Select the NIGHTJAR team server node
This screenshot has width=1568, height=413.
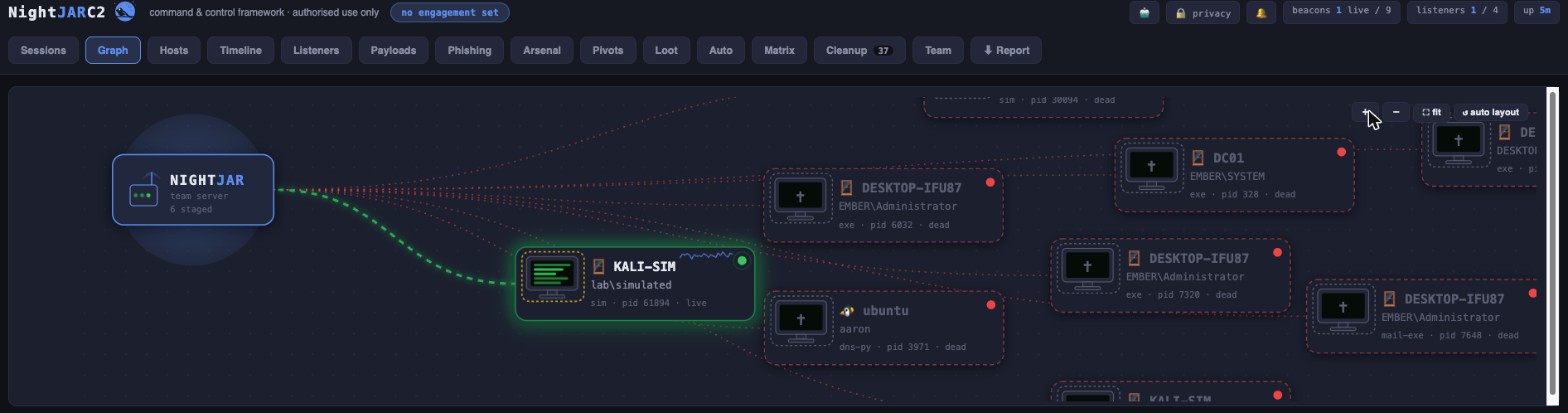pyautogui.click(x=193, y=190)
